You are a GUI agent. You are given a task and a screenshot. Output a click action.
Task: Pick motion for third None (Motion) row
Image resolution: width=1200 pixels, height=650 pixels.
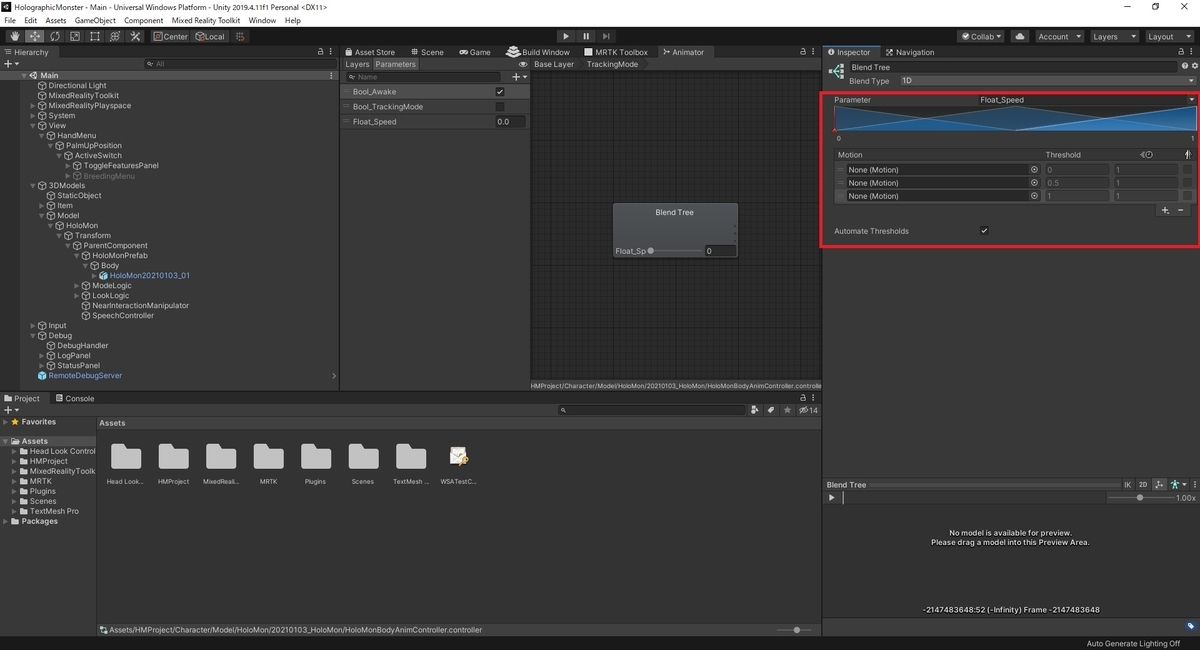coord(1034,196)
